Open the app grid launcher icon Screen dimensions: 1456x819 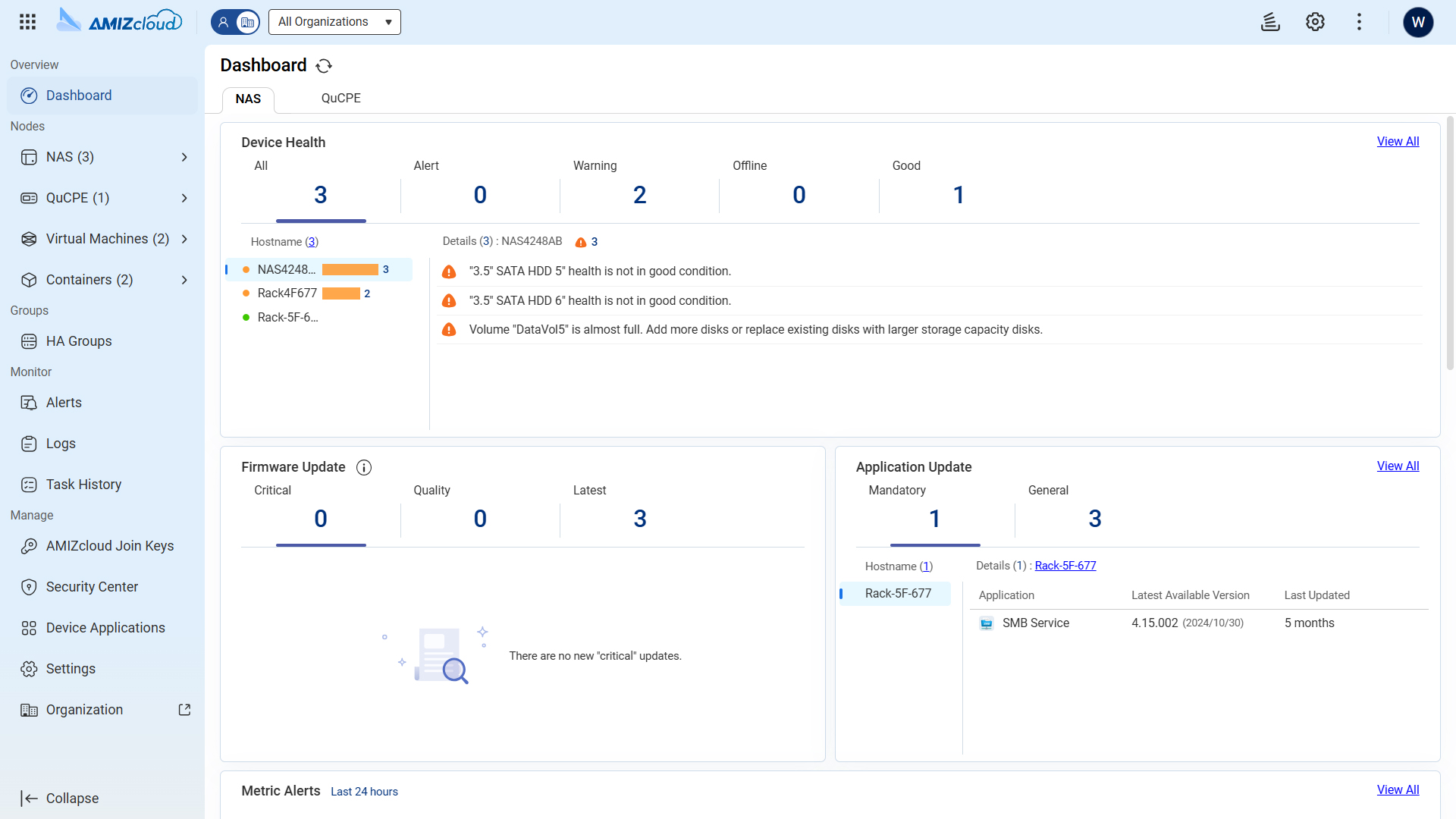[27, 21]
